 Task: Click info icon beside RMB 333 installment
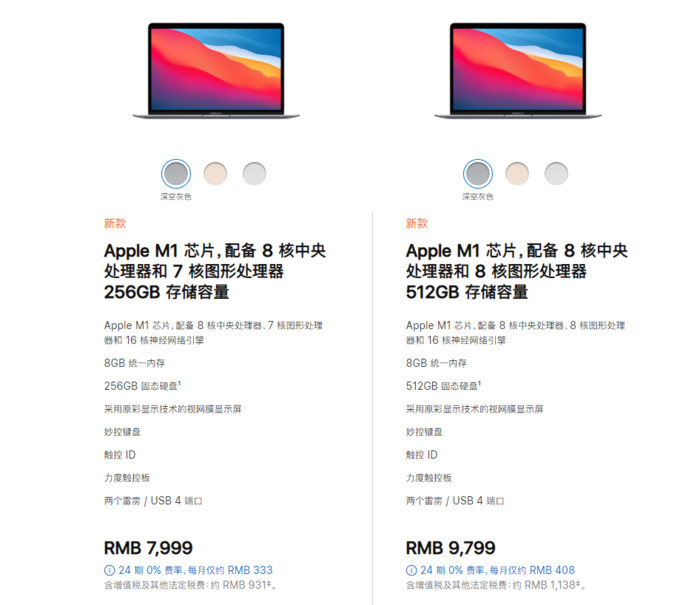point(109,570)
